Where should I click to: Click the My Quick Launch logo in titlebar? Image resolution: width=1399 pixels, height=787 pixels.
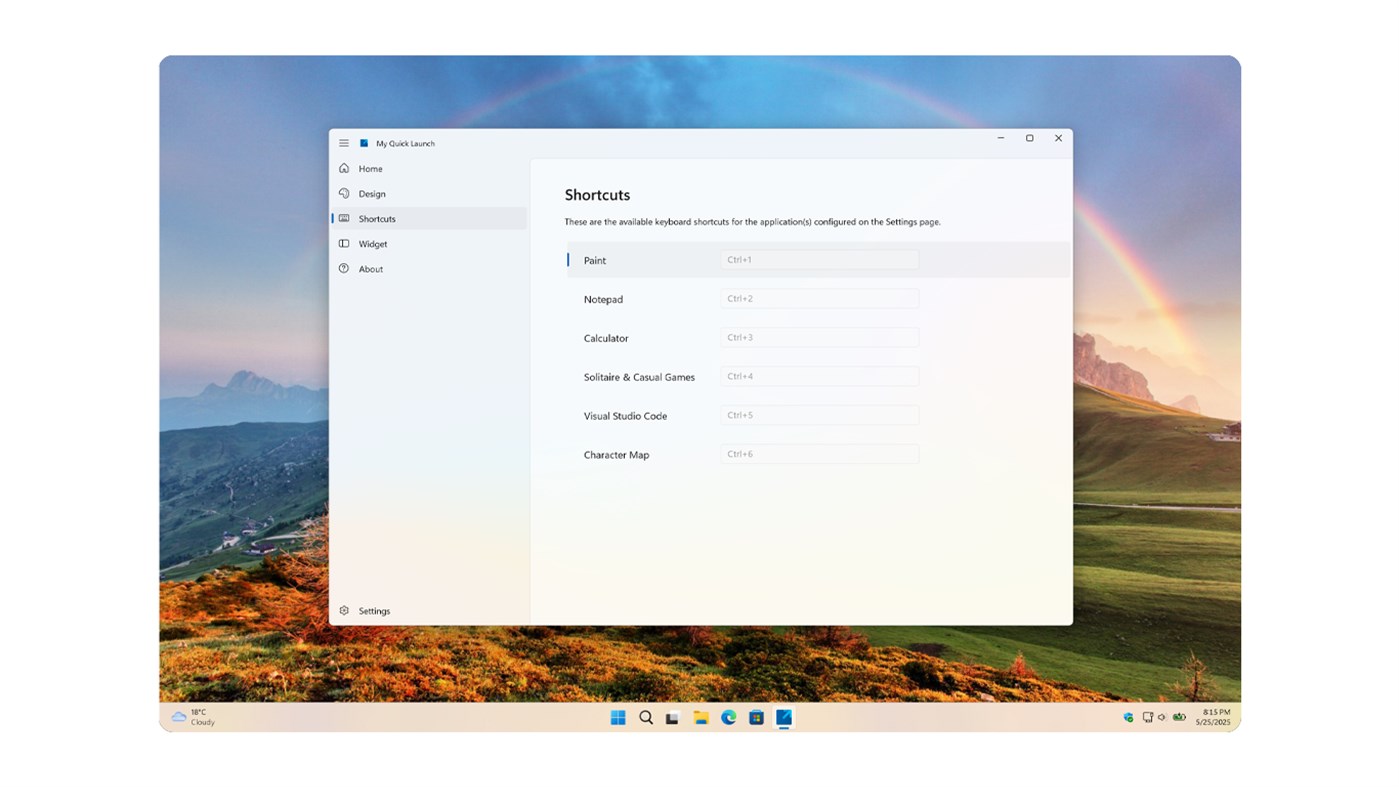[366, 143]
